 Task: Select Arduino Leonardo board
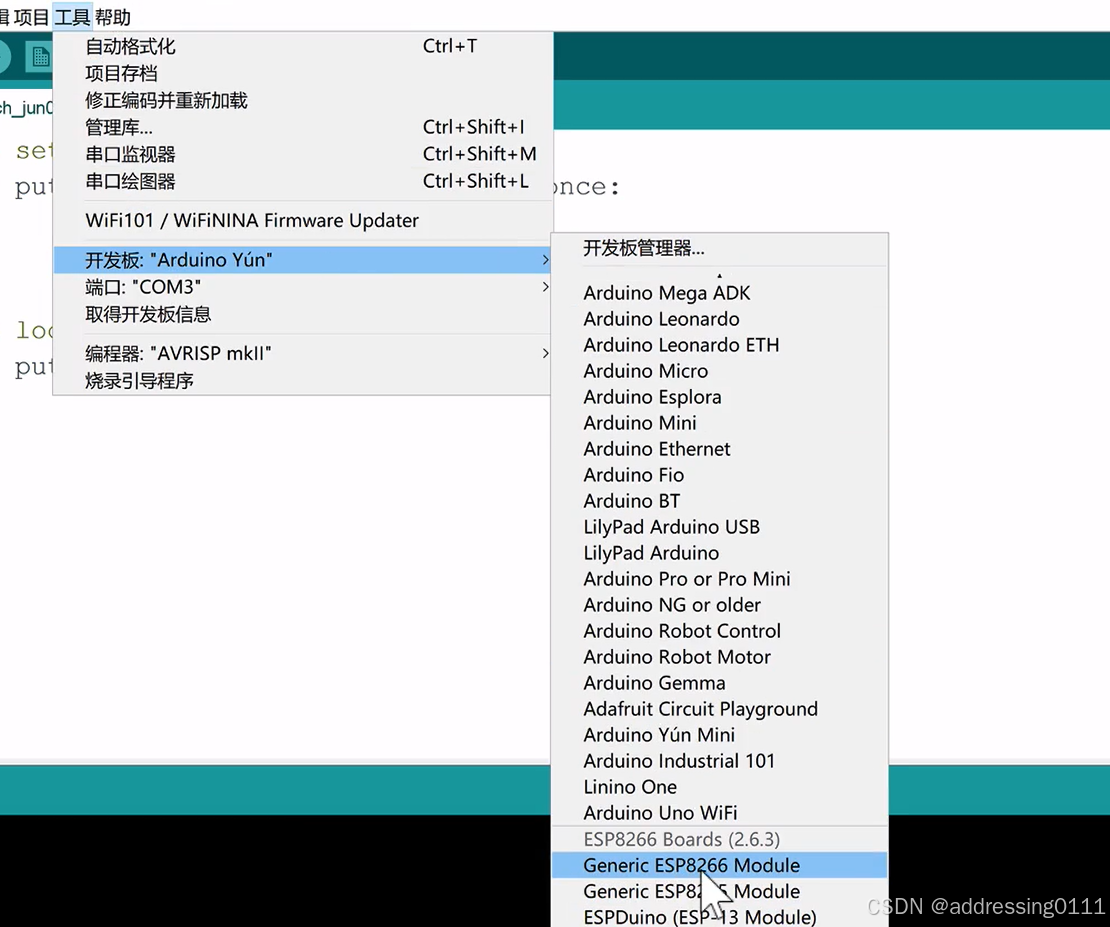point(719,319)
